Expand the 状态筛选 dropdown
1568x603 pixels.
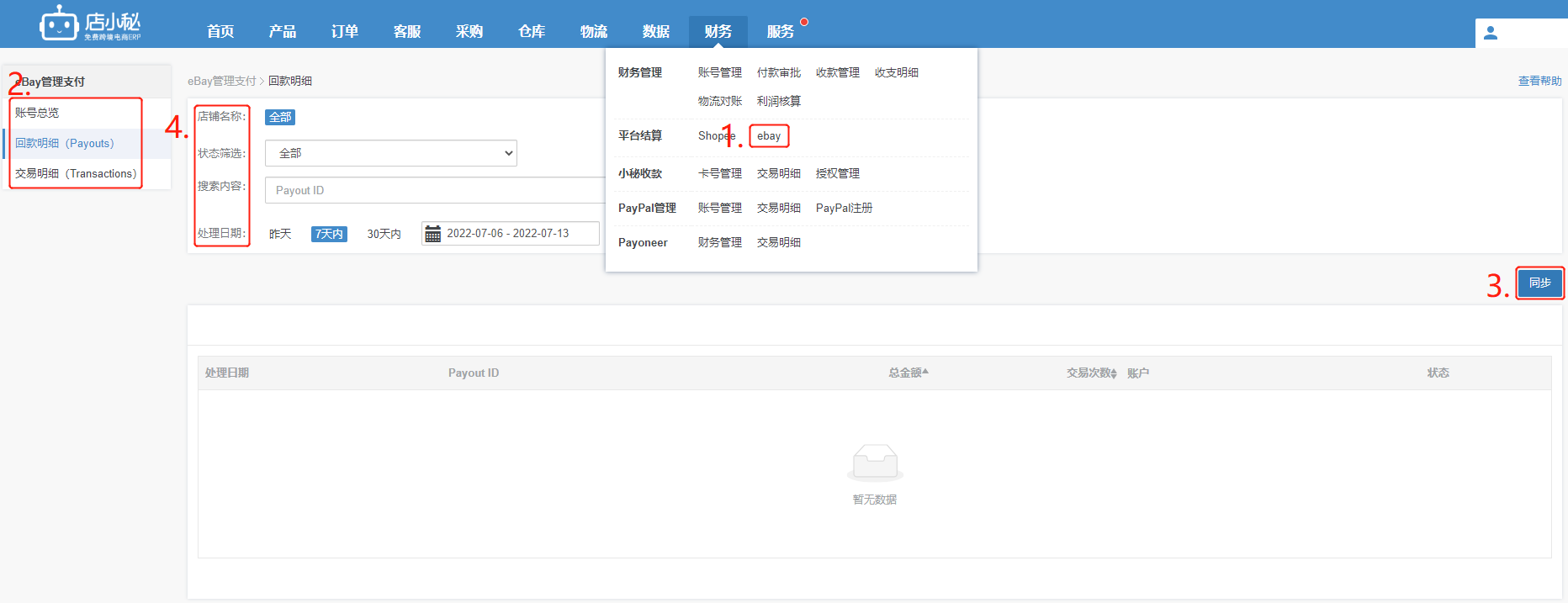pos(390,153)
